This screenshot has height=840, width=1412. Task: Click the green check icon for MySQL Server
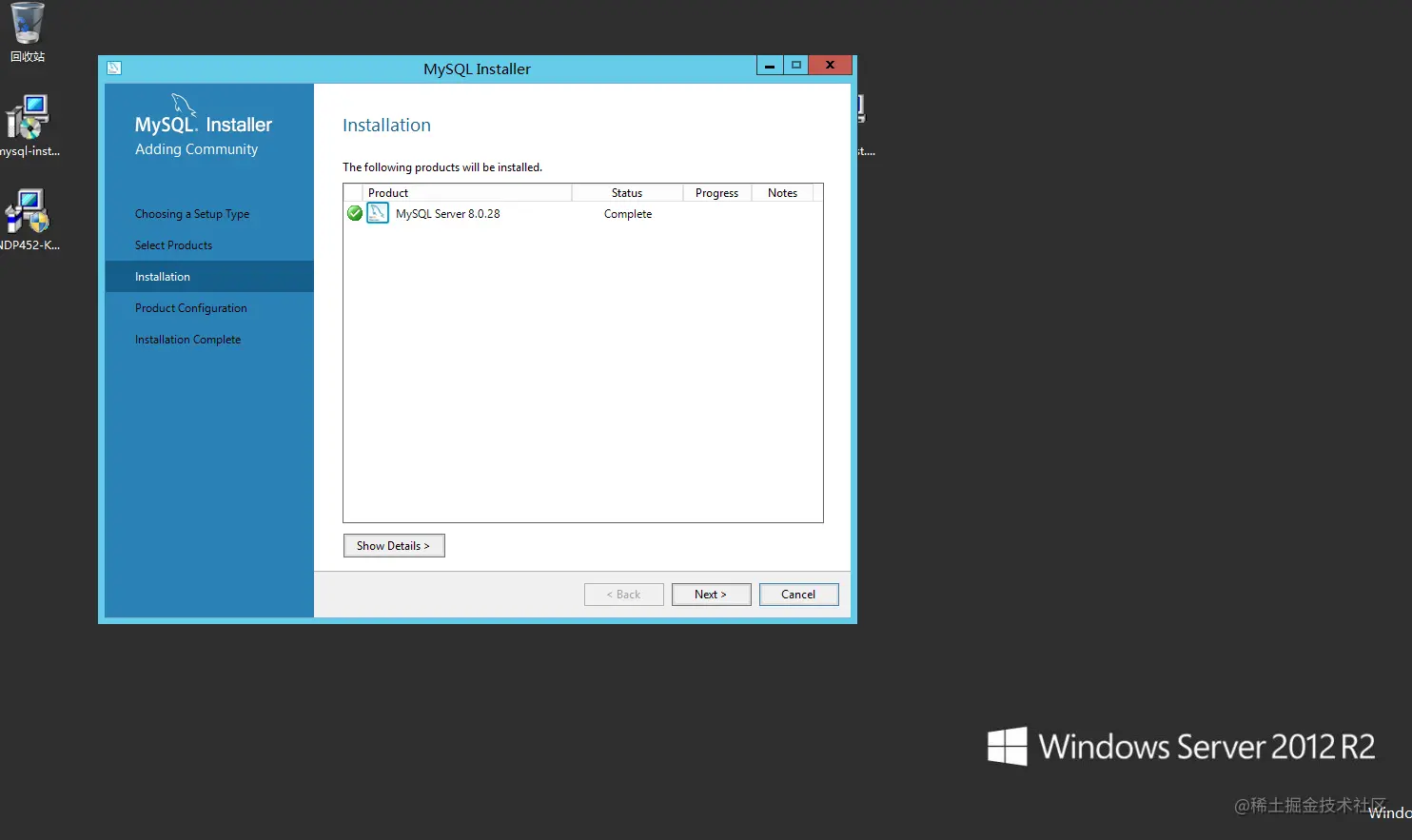click(355, 213)
